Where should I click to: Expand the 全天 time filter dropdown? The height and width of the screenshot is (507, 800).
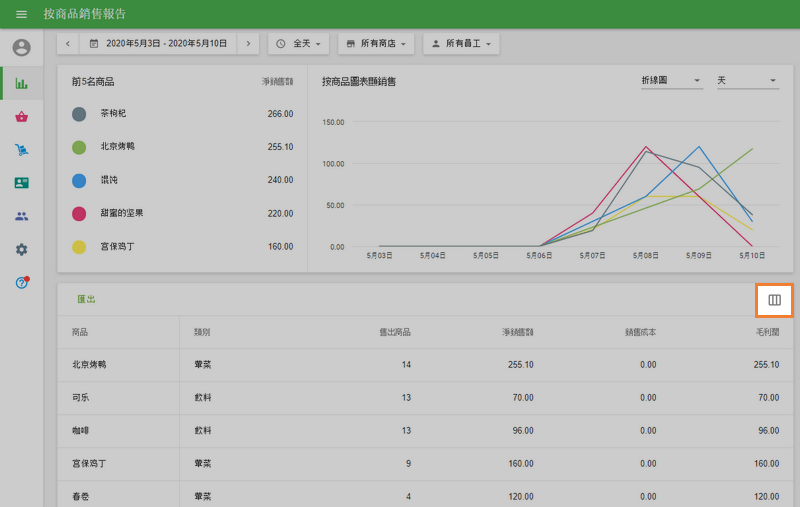[299, 44]
